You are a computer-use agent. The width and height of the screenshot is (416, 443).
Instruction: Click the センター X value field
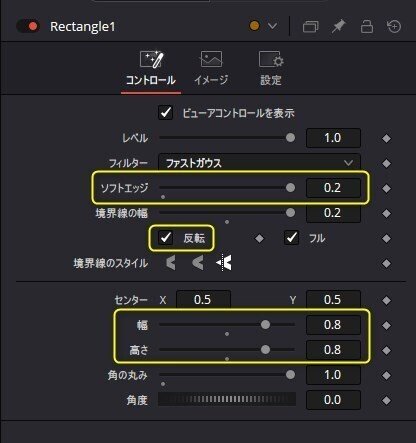203,299
